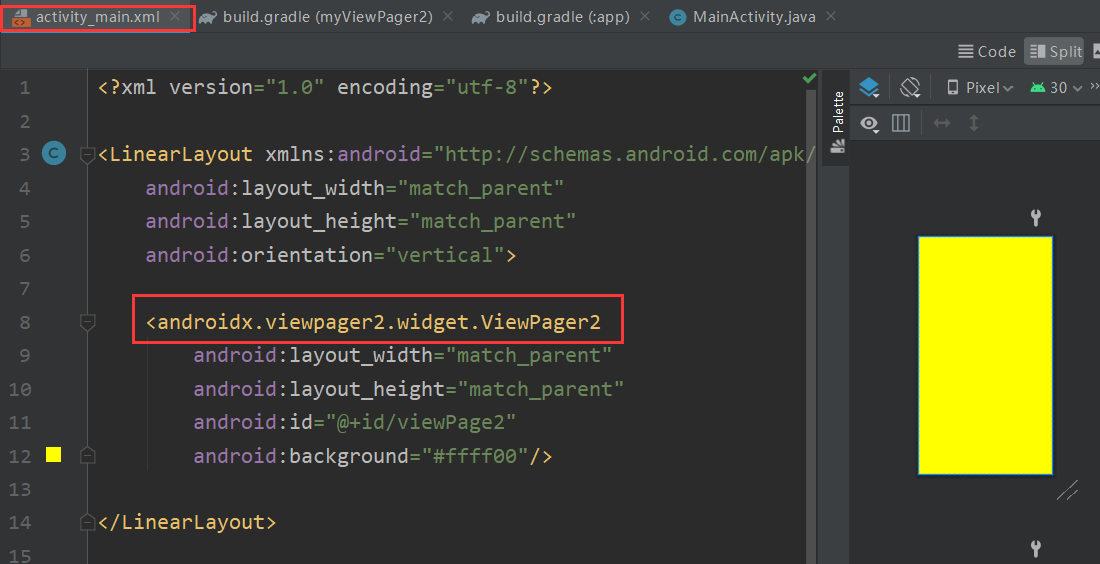Close the MainActivity.java tab
The image size is (1100, 564).
click(x=831, y=16)
